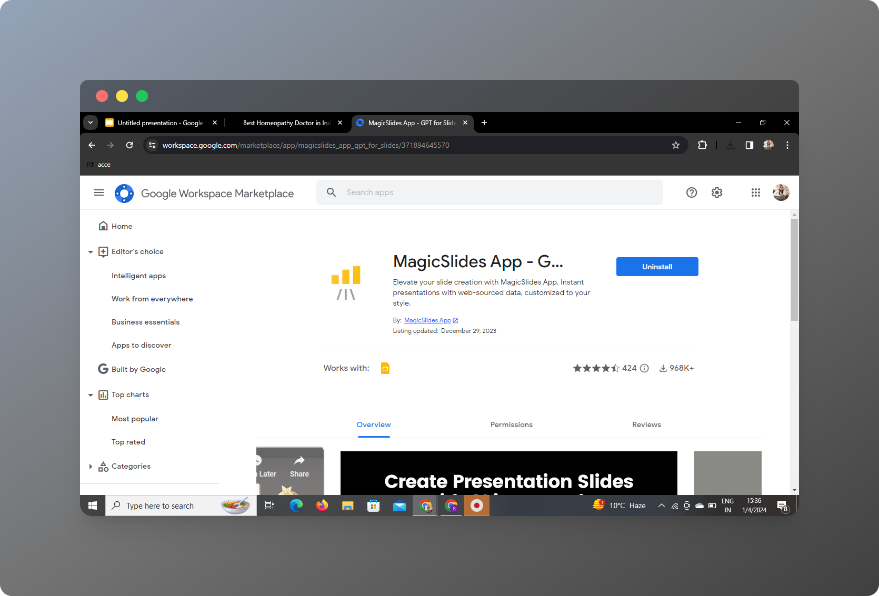Open the Marketplace settings gear icon
Viewport: 879px width, 596px height.
(x=716, y=192)
